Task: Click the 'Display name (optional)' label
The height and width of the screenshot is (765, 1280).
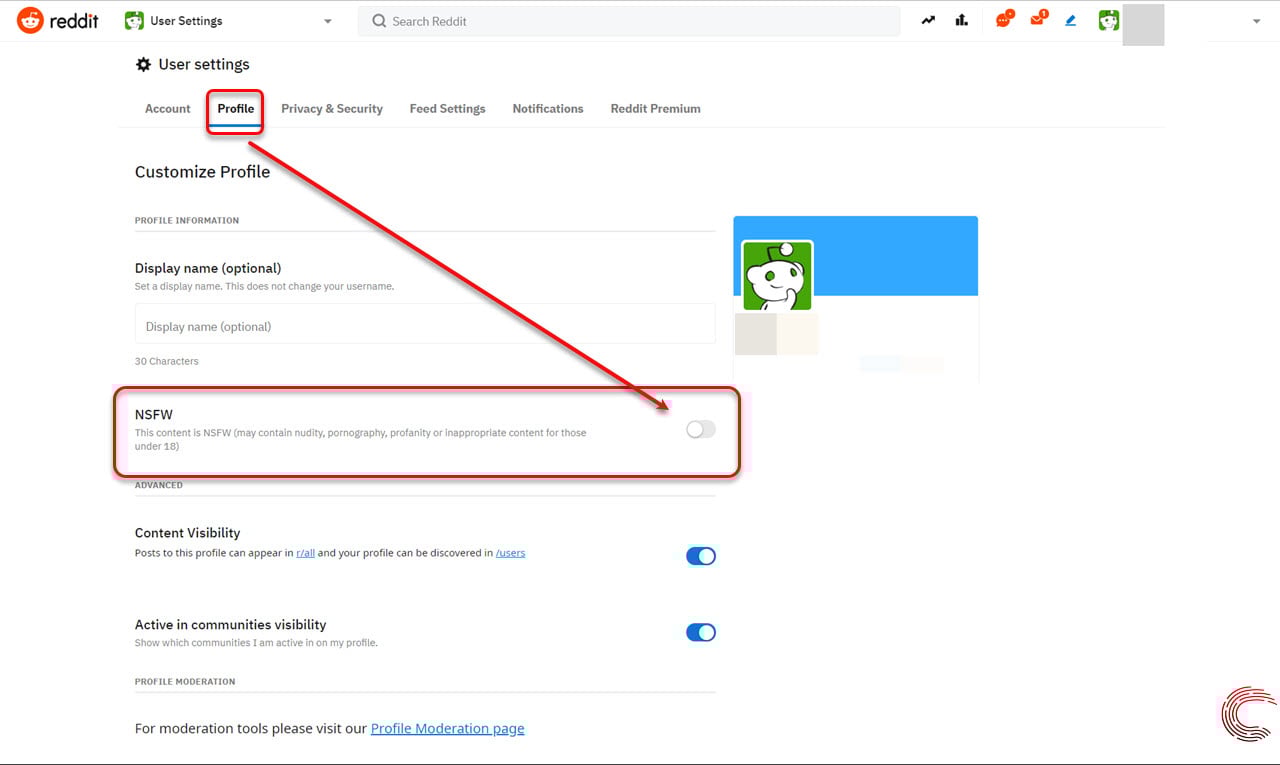Action: (x=208, y=268)
